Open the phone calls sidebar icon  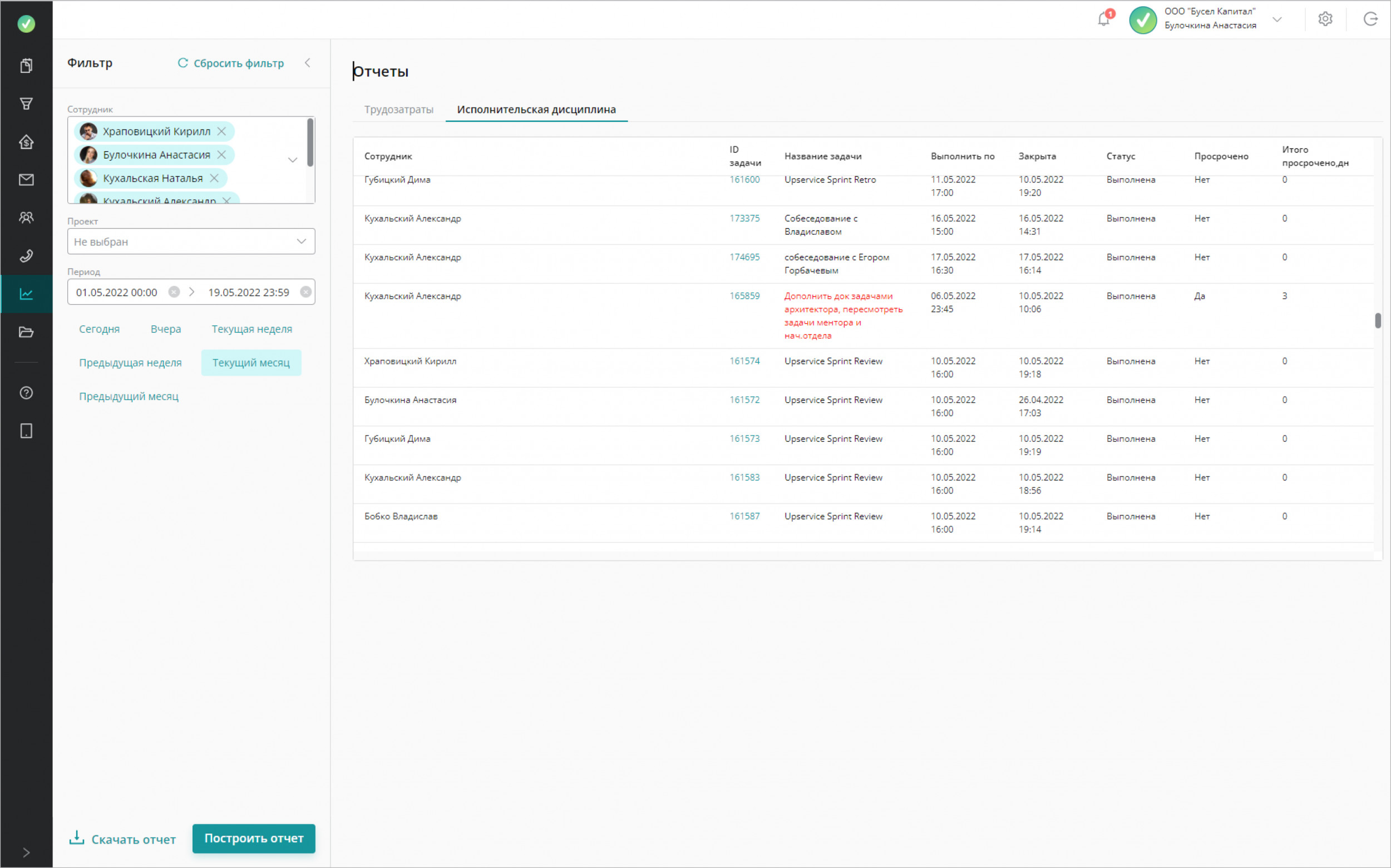(x=26, y=256)
